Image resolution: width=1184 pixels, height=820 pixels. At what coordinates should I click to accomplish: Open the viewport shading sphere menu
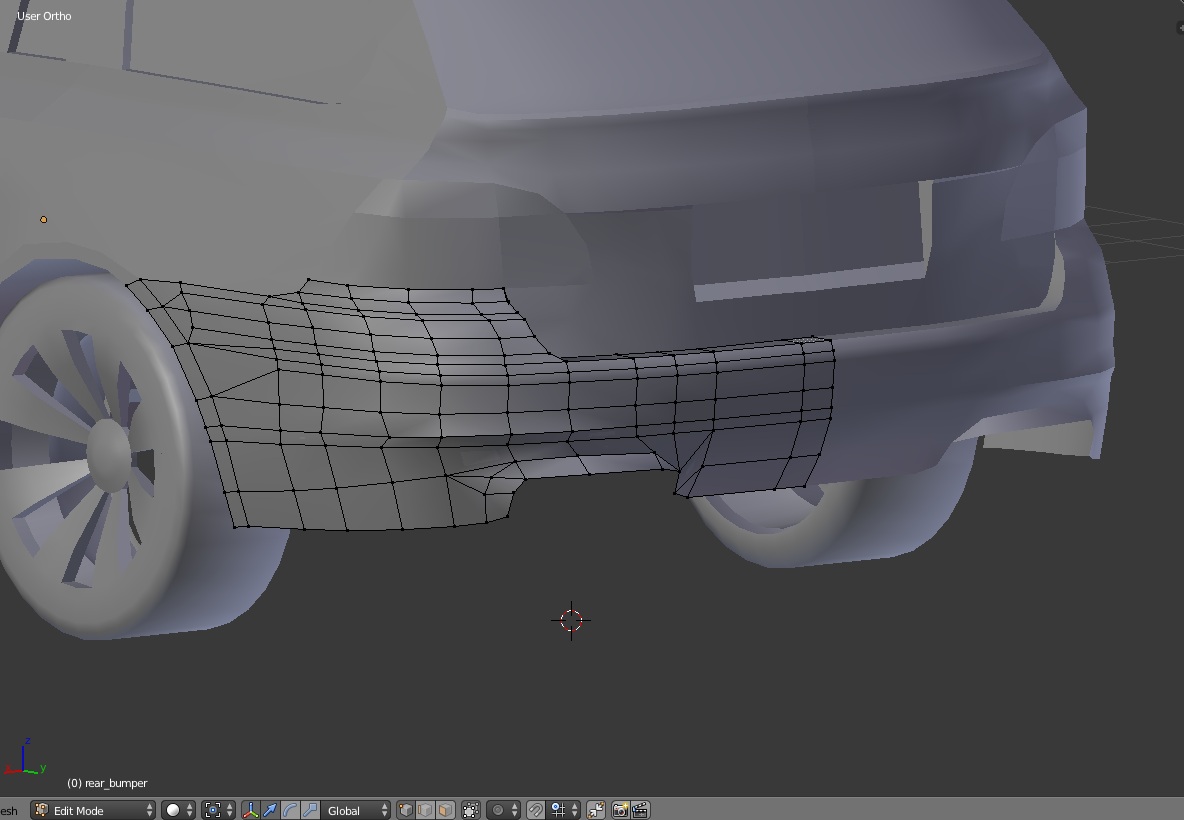pyautogui.click(x=179, y=810)
